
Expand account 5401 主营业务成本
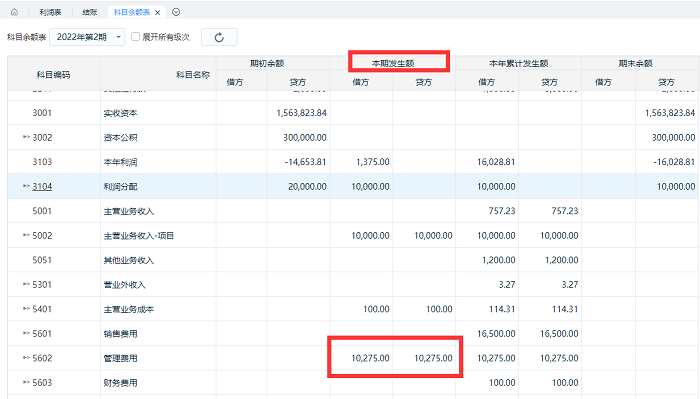[x=26, y=309]
